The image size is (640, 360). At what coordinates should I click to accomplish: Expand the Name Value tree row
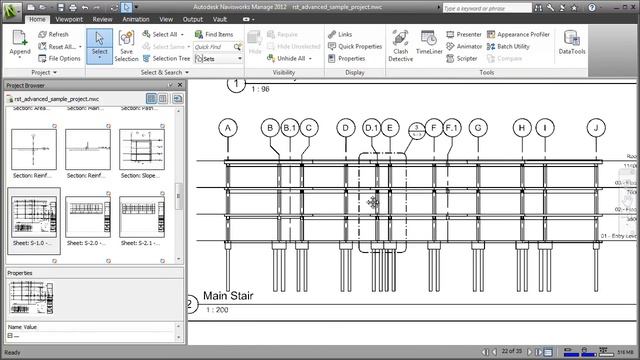(x=10, y=336)
